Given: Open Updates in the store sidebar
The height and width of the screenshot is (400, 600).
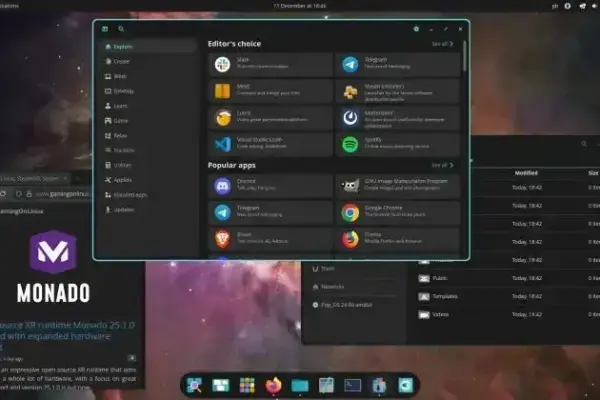Looking at the screenshot, I should (x=149, y=209).
